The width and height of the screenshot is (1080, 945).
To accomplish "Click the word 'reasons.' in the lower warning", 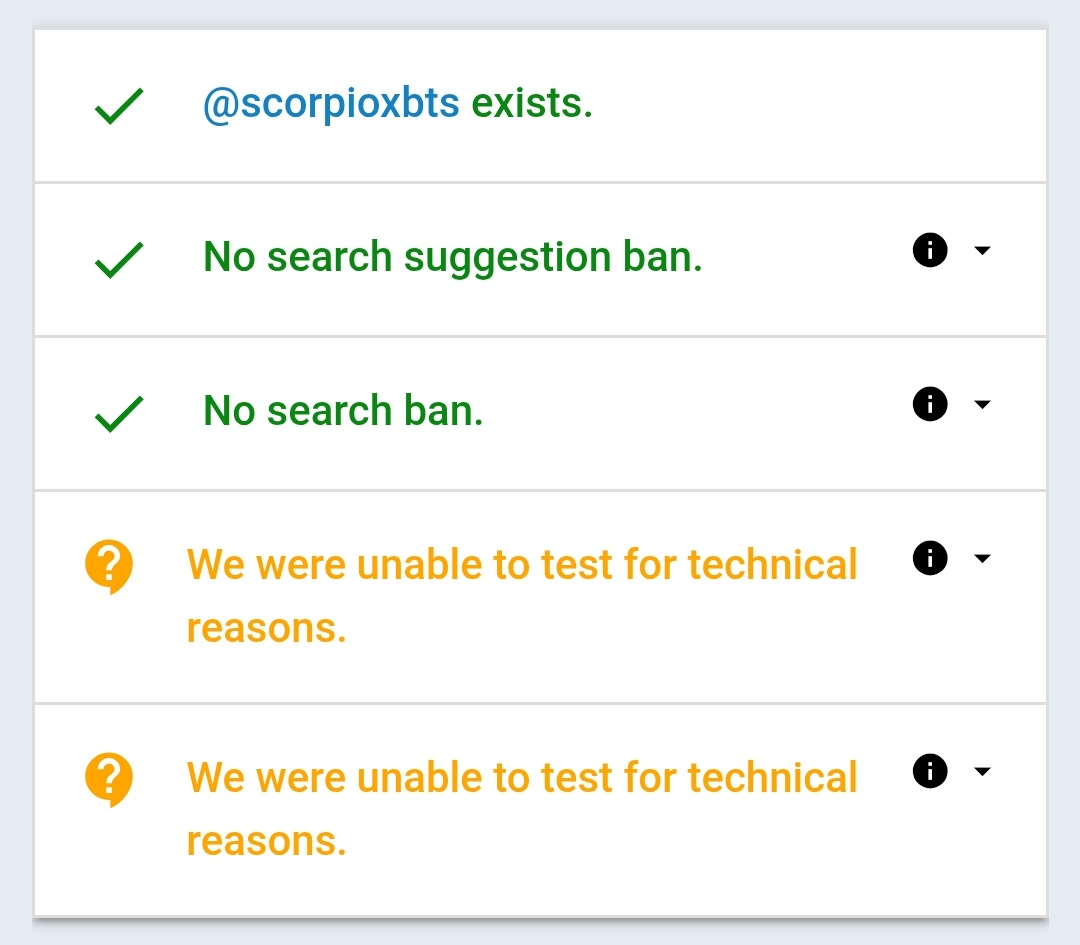I will (x=266, y=841).
